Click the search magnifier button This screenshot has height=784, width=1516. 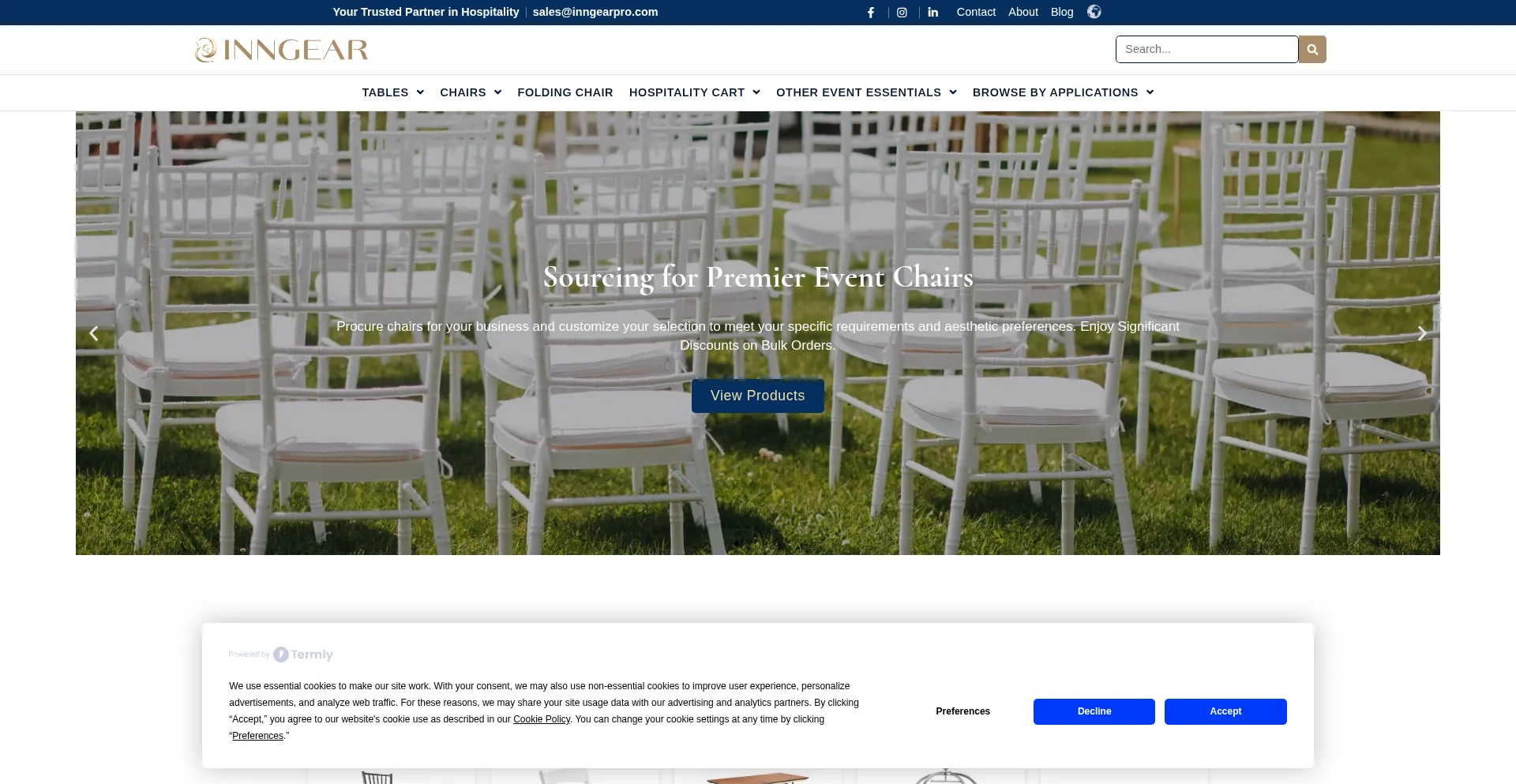1311,49
